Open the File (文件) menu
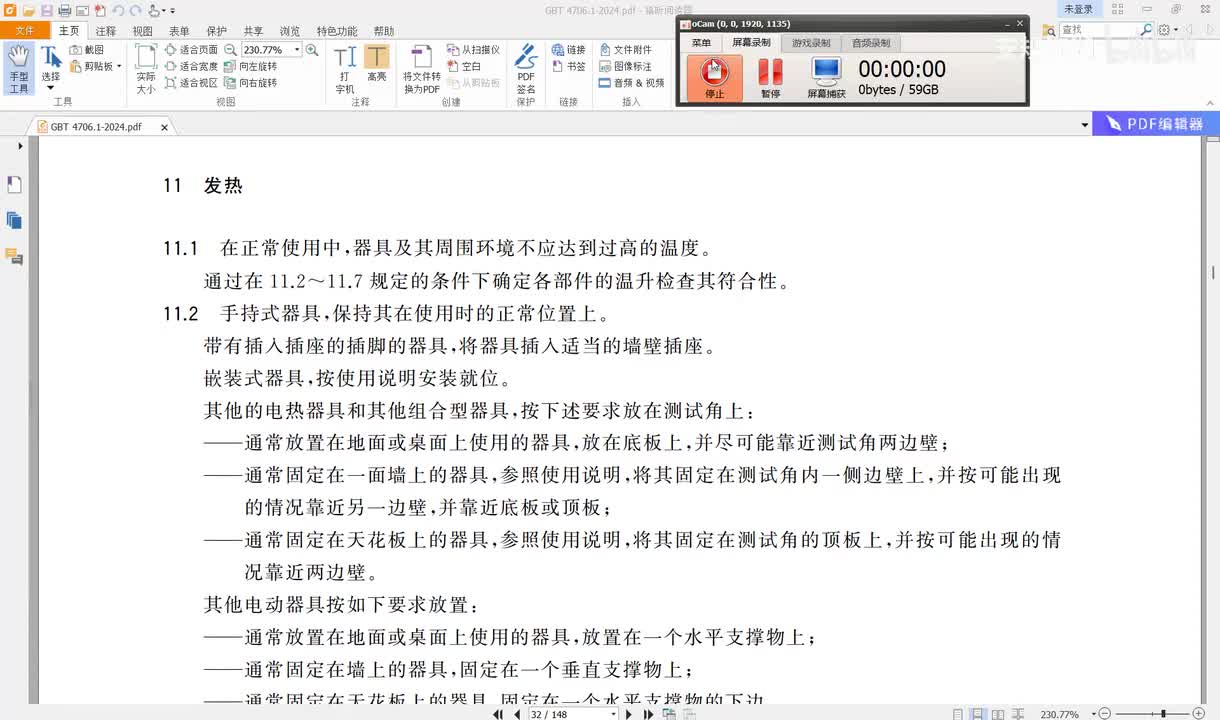 pos(24,31)
